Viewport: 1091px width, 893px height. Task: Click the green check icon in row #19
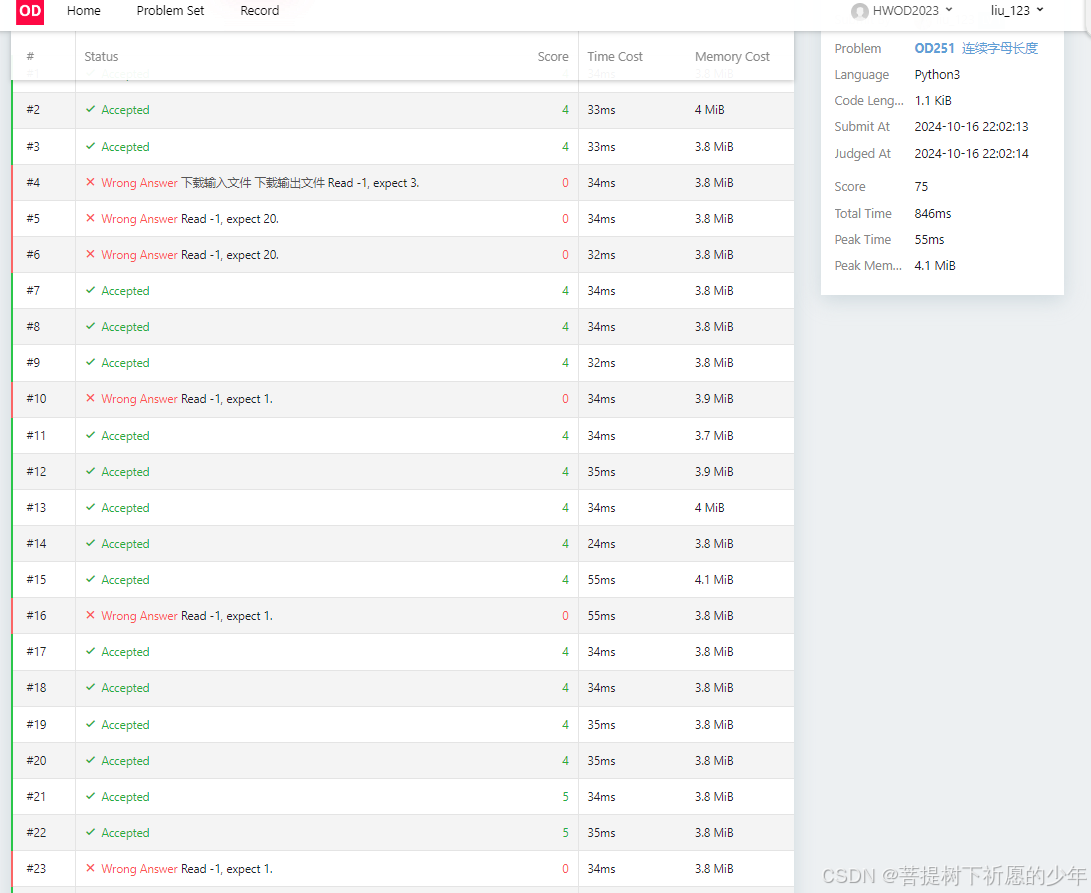pyautogui.click(x=90, y=724)
